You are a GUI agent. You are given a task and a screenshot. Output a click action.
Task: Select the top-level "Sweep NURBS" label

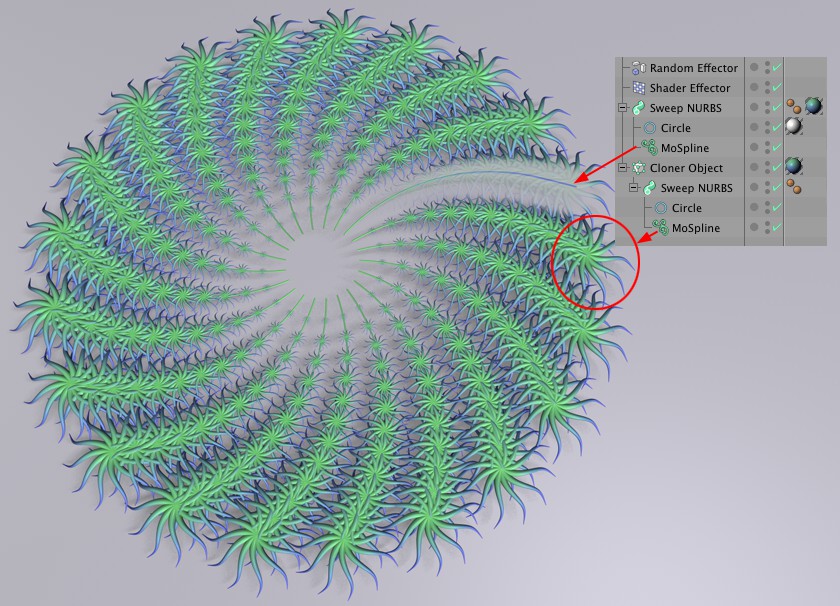coord(686,108)
